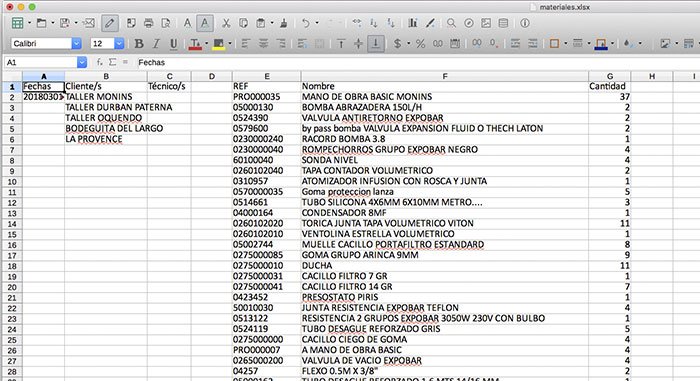Apply the yellow highlight color swatch
700x381 pixels.
tap(219, 44)
